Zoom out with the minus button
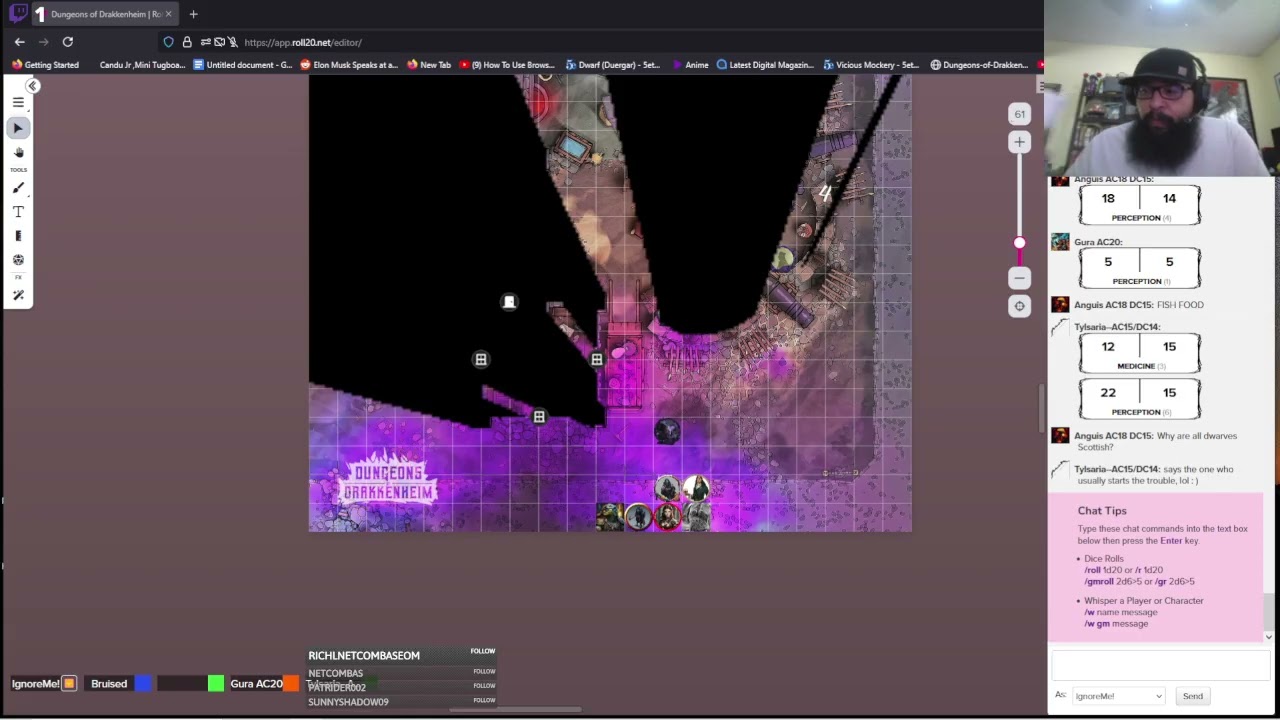Screen dimensions: 1280x720 [x=1019, y=278]
